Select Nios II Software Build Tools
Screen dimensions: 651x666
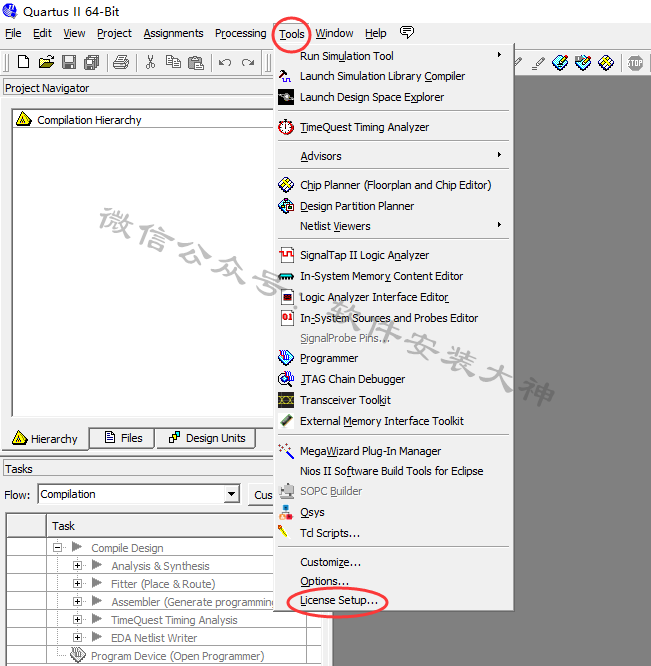[392, 471]
